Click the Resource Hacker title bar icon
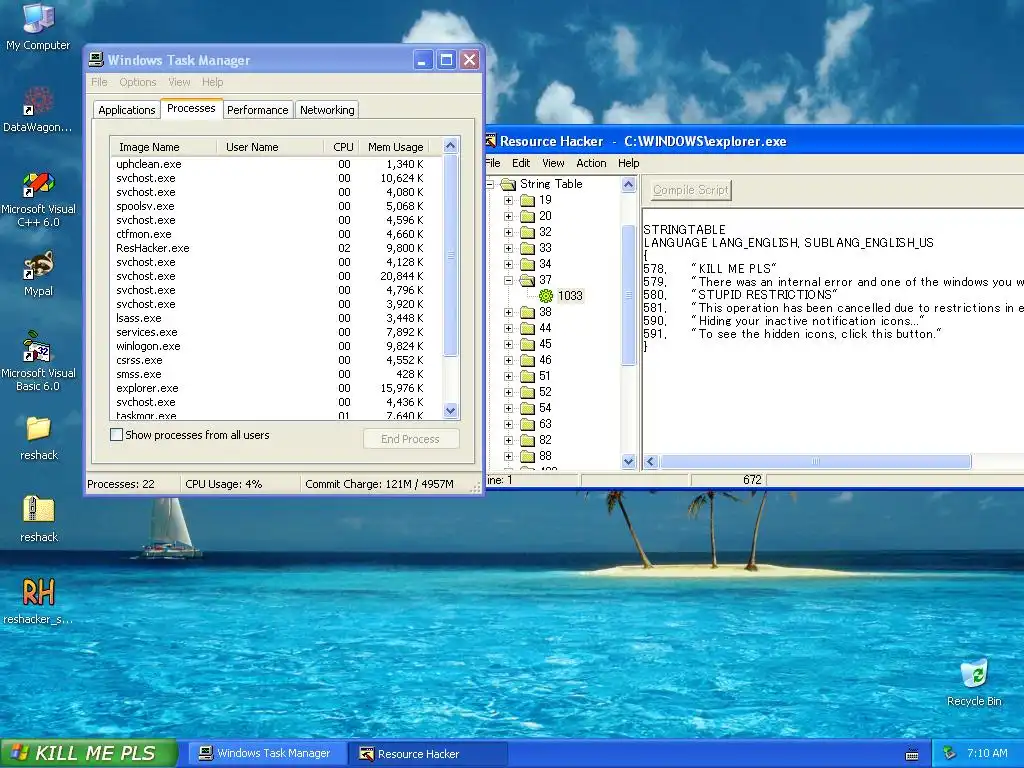Viewport: 1024px width, 768px height. point(491,140)
